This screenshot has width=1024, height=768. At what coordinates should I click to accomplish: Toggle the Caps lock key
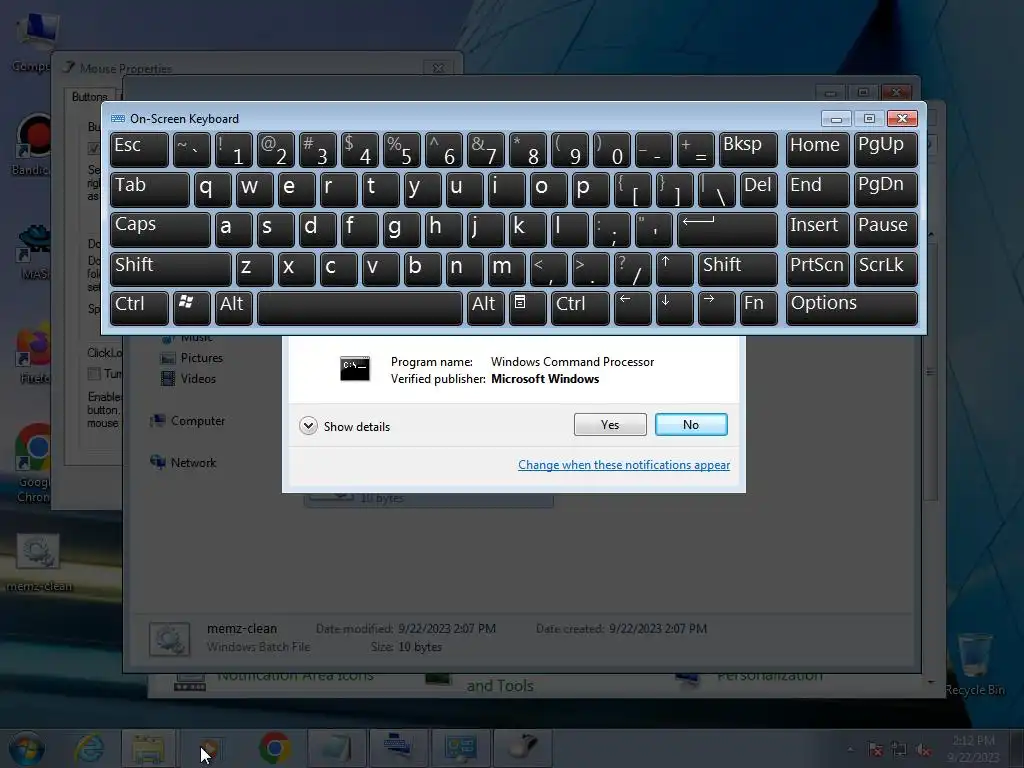[x=160, y=229]
